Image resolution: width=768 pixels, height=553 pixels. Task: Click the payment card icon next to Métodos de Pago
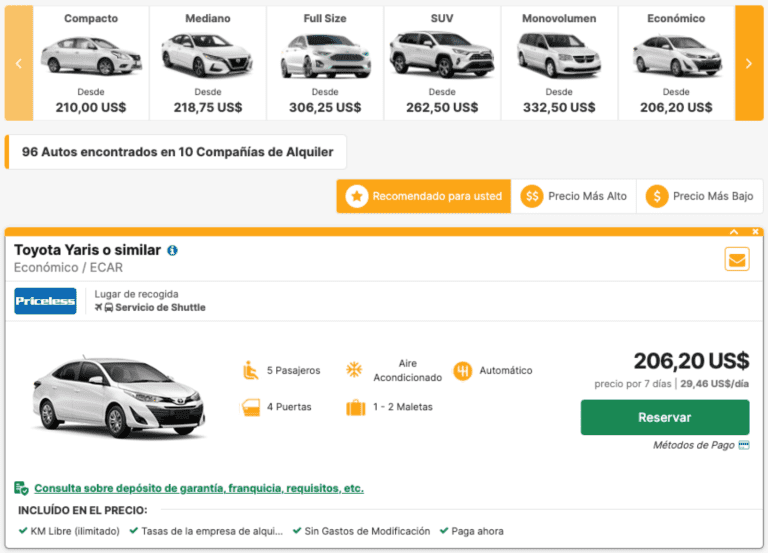pos(744,445)
